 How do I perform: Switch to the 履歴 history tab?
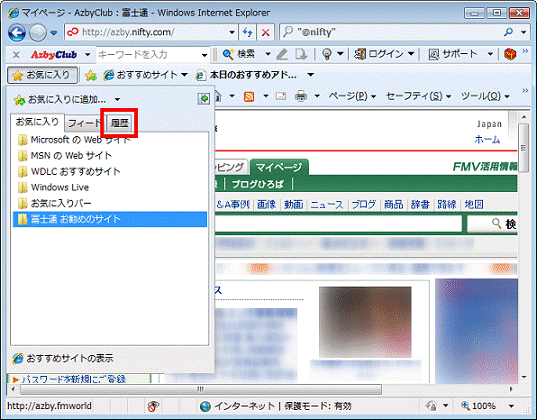119,123
